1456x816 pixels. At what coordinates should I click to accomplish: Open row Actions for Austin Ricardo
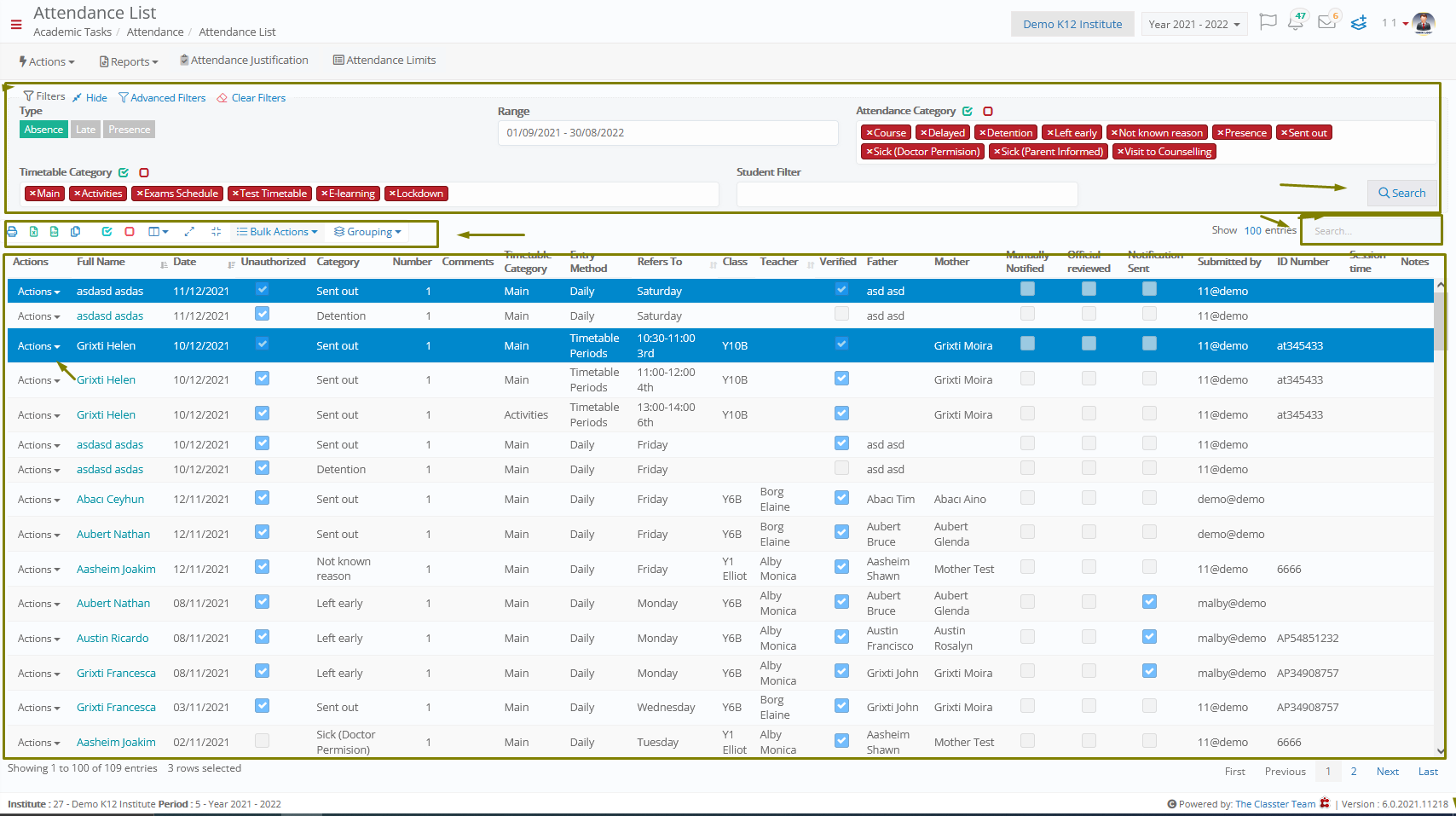point(38,639)
